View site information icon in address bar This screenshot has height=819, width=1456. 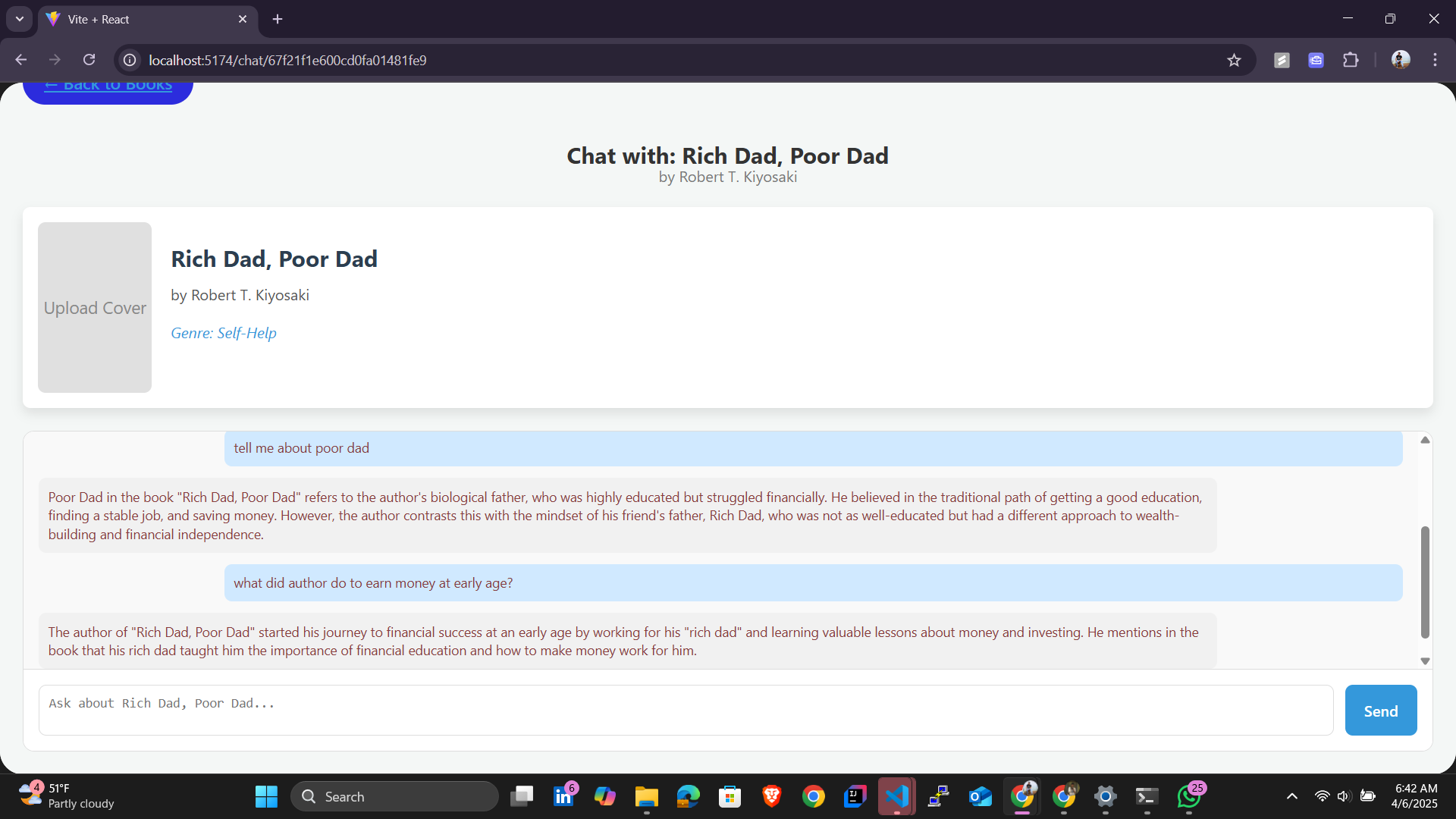[x=130, y=60]
